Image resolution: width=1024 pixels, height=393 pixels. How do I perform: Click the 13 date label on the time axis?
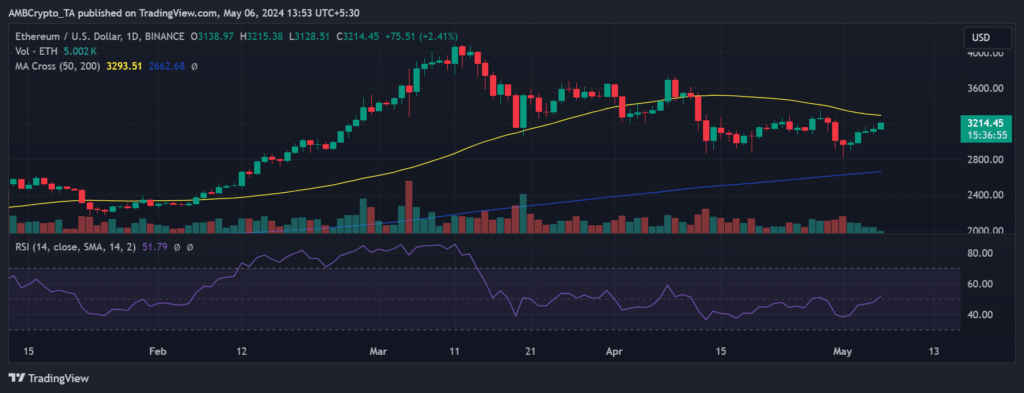(934, 351)
